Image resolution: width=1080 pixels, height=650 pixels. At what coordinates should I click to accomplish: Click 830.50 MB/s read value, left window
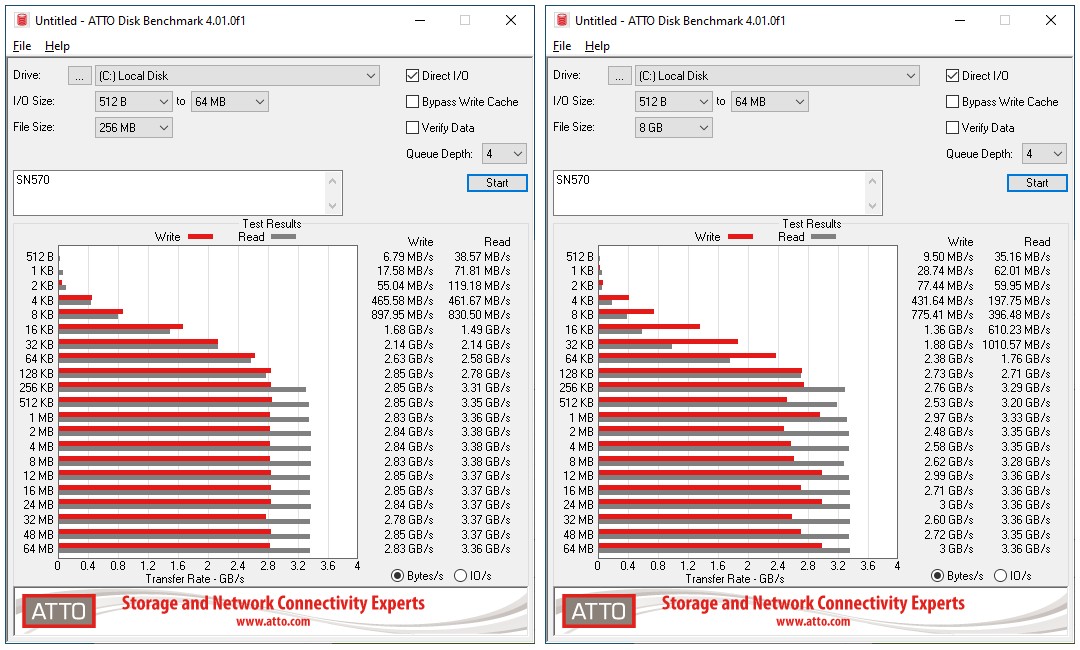click(479, 315)
